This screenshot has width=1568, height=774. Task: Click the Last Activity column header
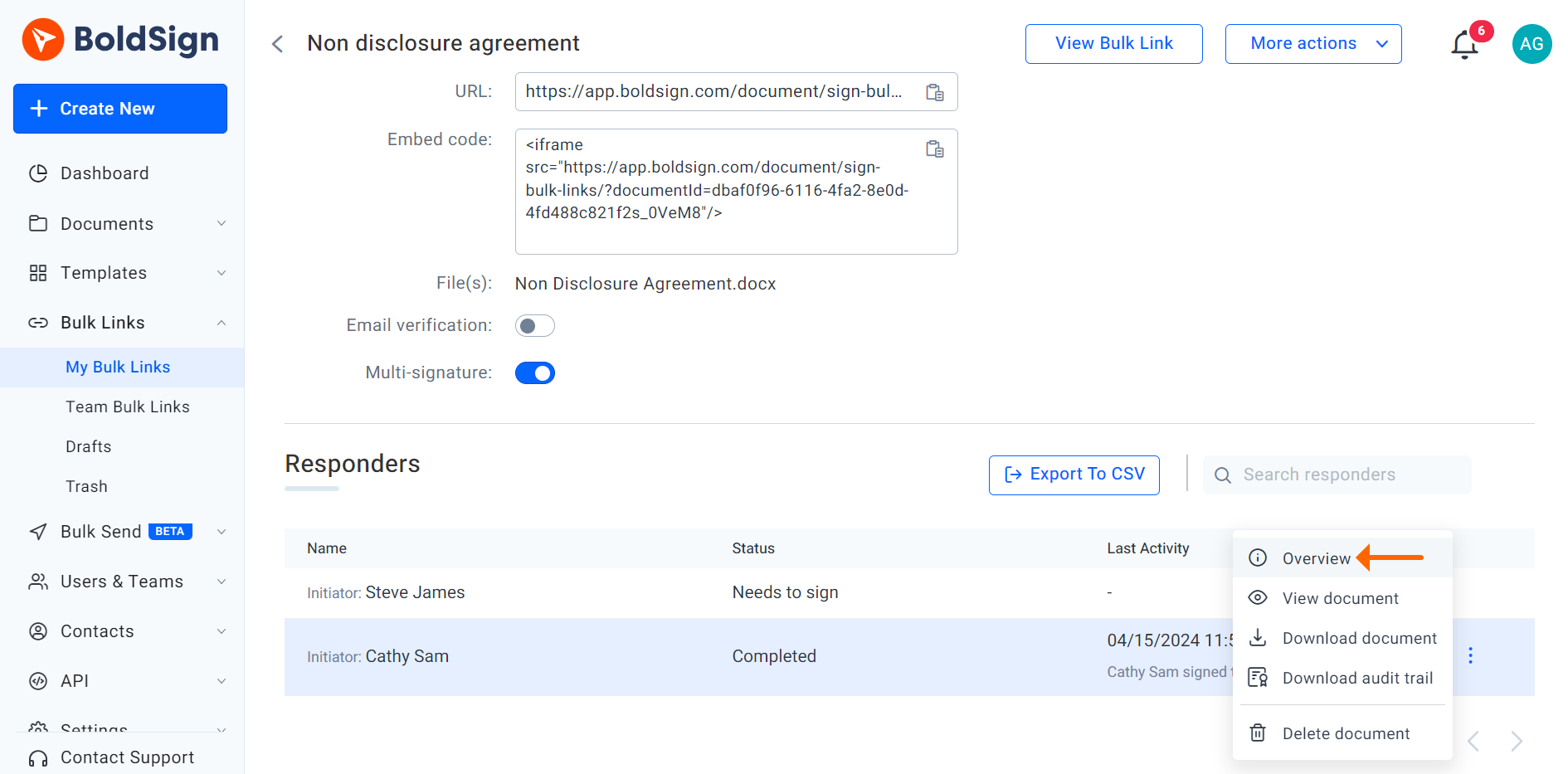(1148, 548)
